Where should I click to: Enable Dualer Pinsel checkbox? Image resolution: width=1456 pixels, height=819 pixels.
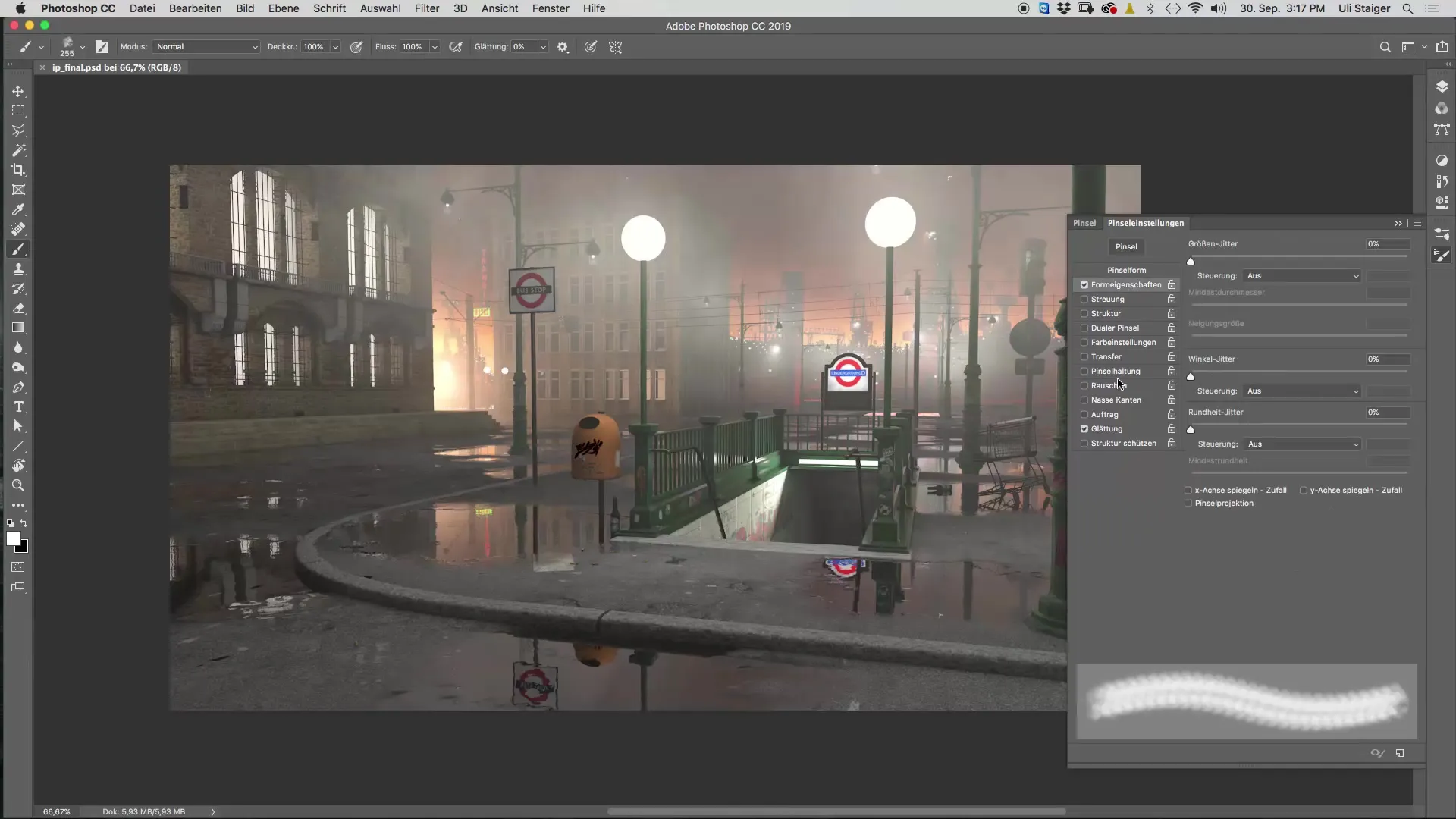pyautogui.click(x=1084, y=328)
